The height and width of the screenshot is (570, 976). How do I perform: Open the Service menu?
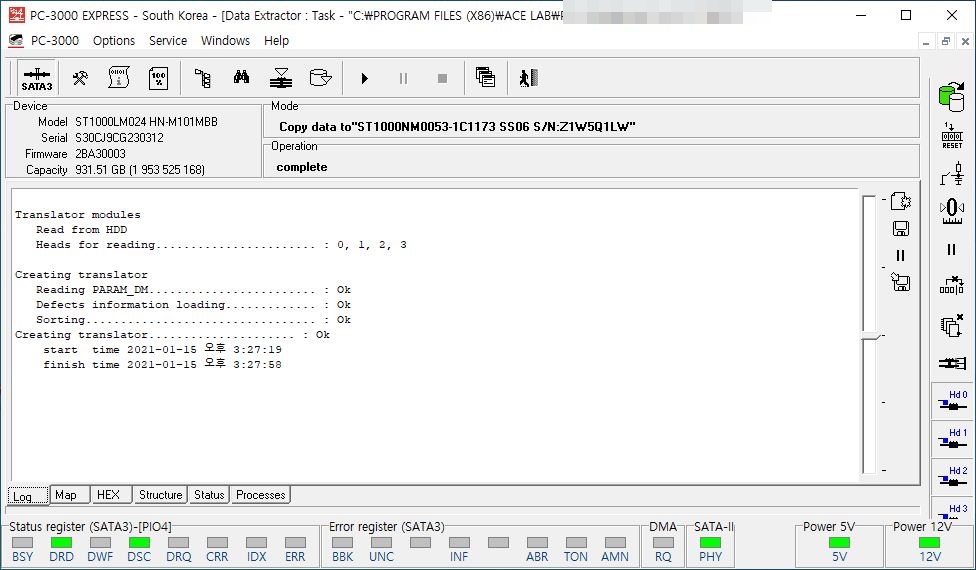click(x=168, y=40)
